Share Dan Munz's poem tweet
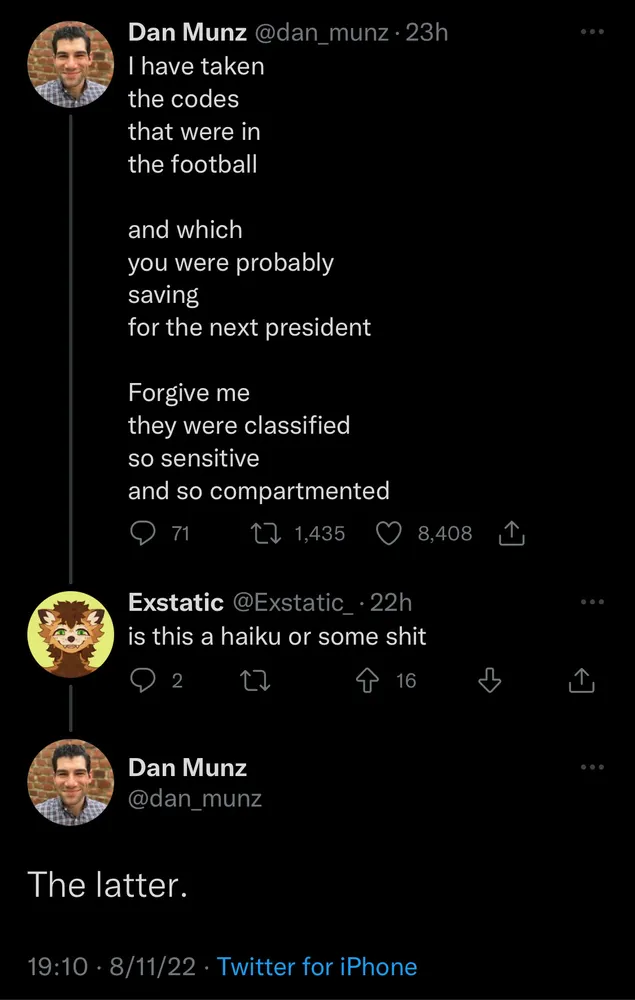 coord(511,534)
